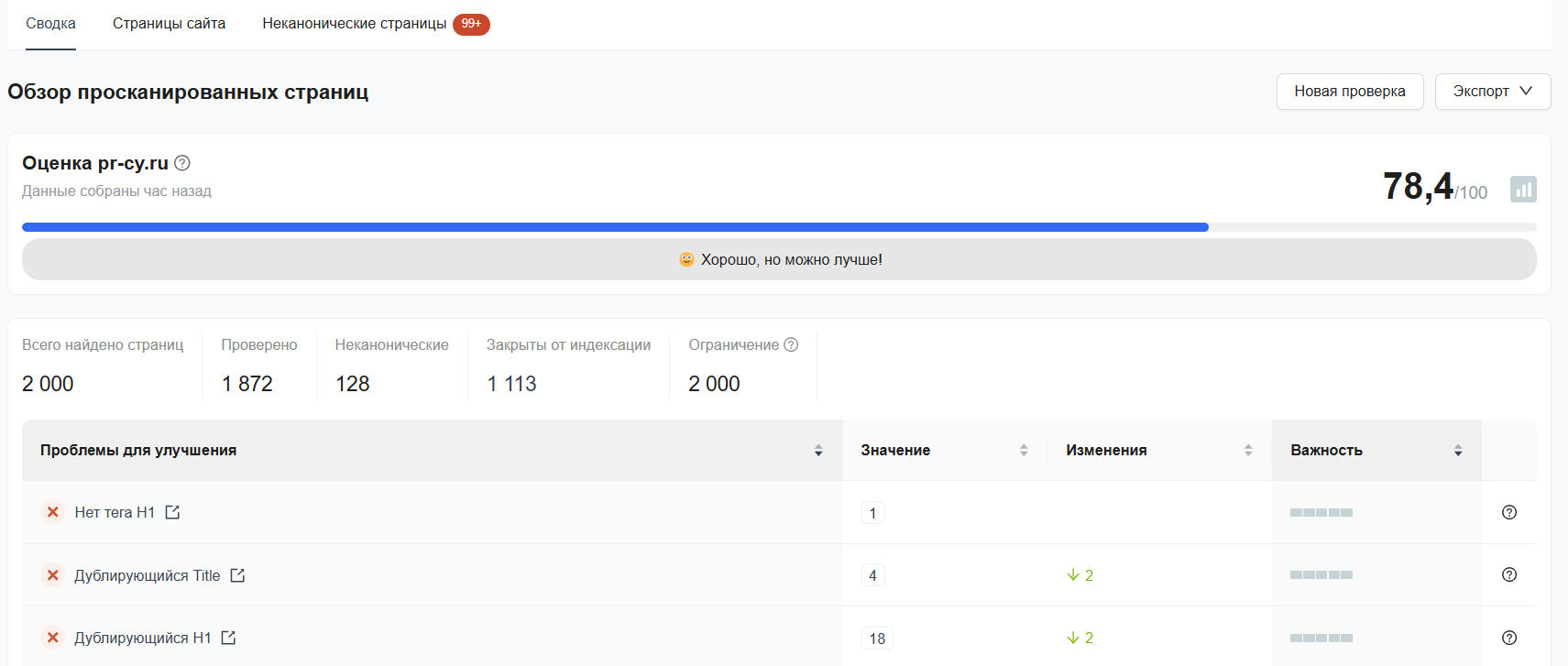The image size is (1568, 666).
Task: Start a Новая проверка
Action: coord(1350,92)
